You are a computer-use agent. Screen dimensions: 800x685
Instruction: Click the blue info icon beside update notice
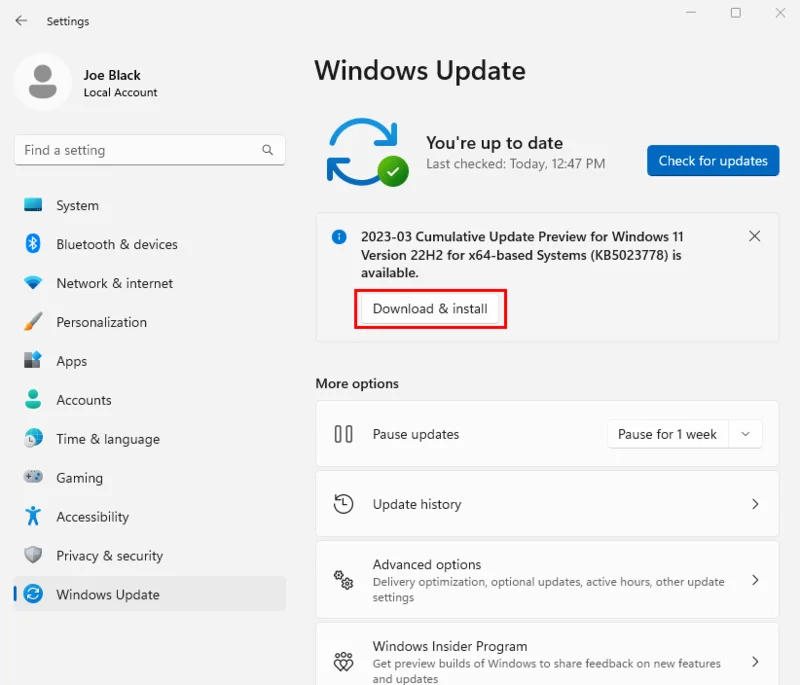pos(339,237)
